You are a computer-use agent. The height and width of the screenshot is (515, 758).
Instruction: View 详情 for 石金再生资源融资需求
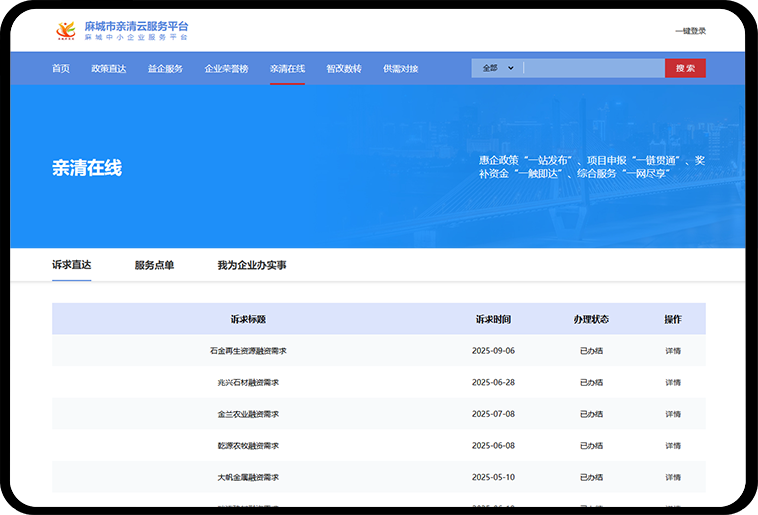coord(673,351)
